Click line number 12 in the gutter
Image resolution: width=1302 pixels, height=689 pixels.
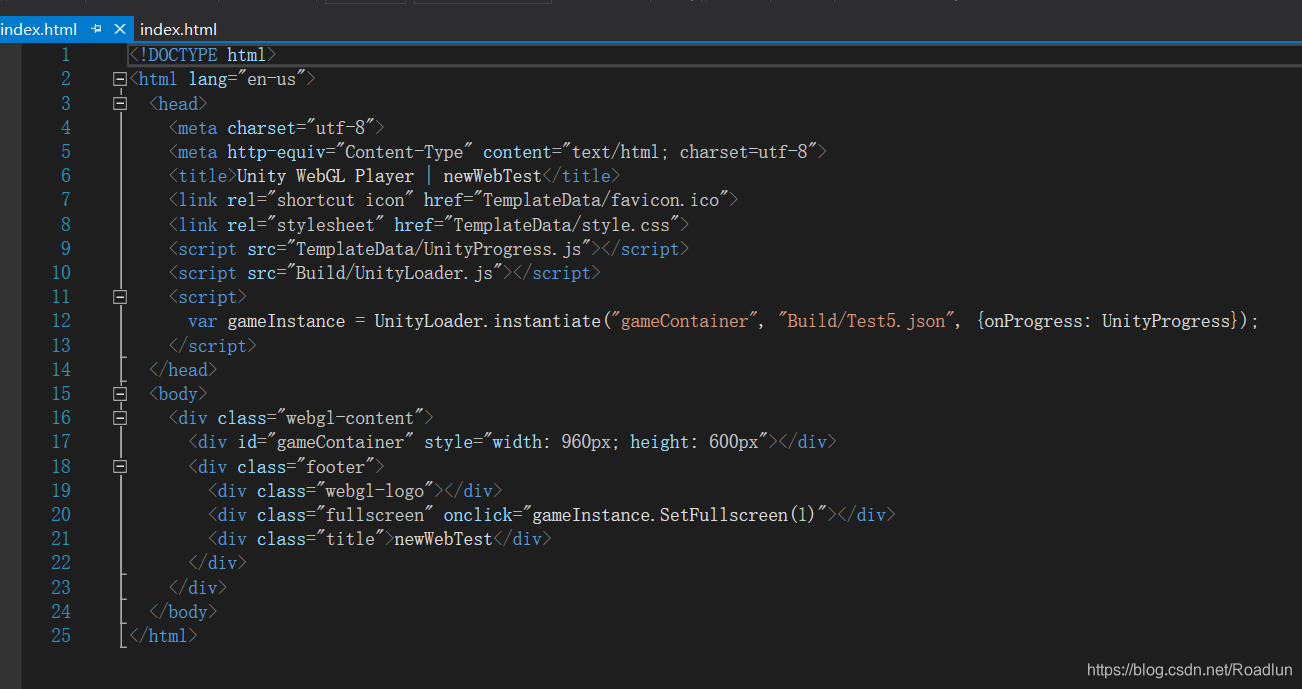click(x=60, y=321)
